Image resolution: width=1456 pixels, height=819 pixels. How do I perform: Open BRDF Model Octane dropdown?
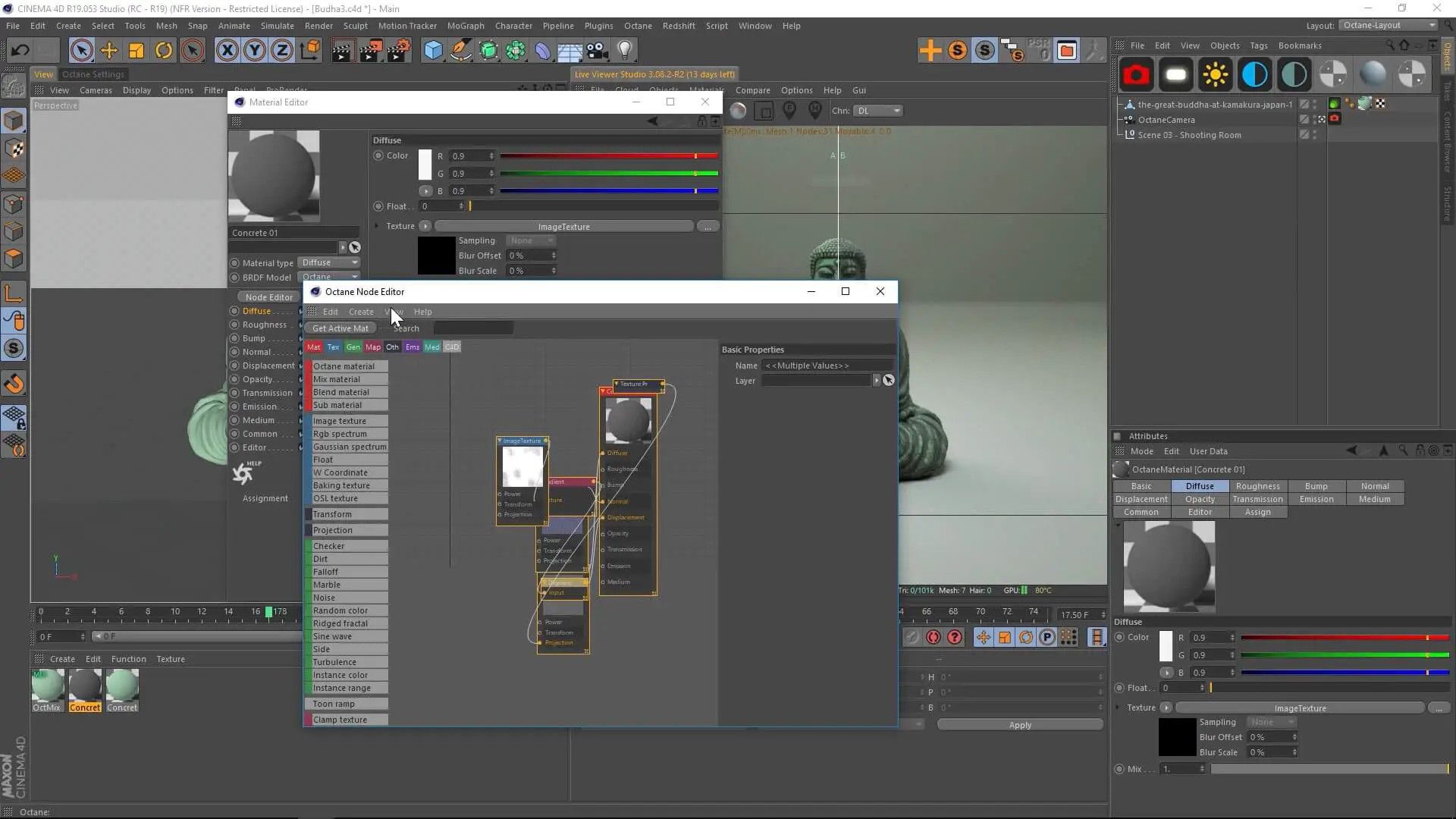(x=329, y=277)
